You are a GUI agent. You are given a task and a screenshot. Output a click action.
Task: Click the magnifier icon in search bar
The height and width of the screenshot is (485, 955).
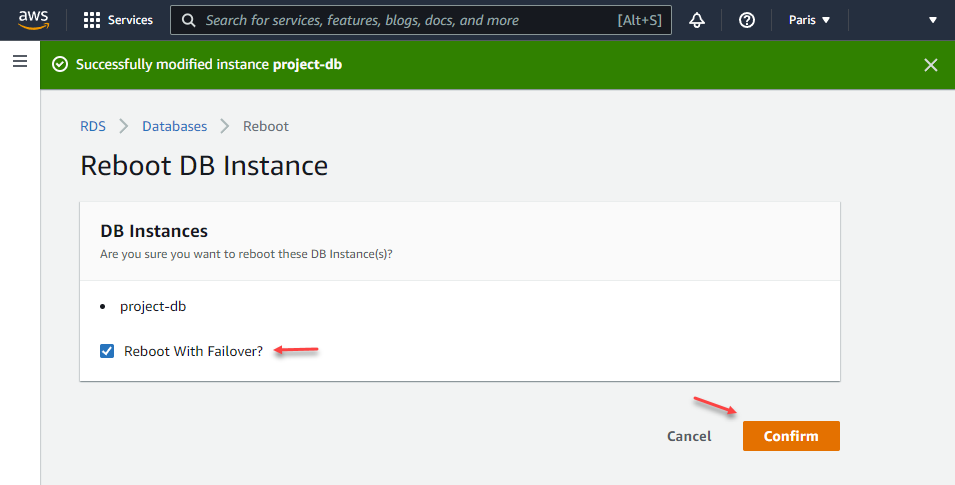pyautogui.click(x=188, y=20)
